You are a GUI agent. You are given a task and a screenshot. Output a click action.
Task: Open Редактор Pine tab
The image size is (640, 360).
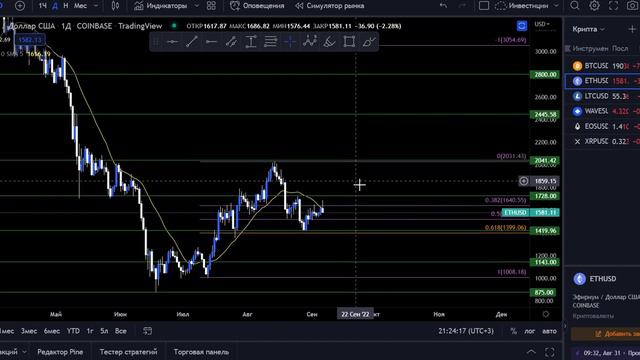(x=60, y=352)
